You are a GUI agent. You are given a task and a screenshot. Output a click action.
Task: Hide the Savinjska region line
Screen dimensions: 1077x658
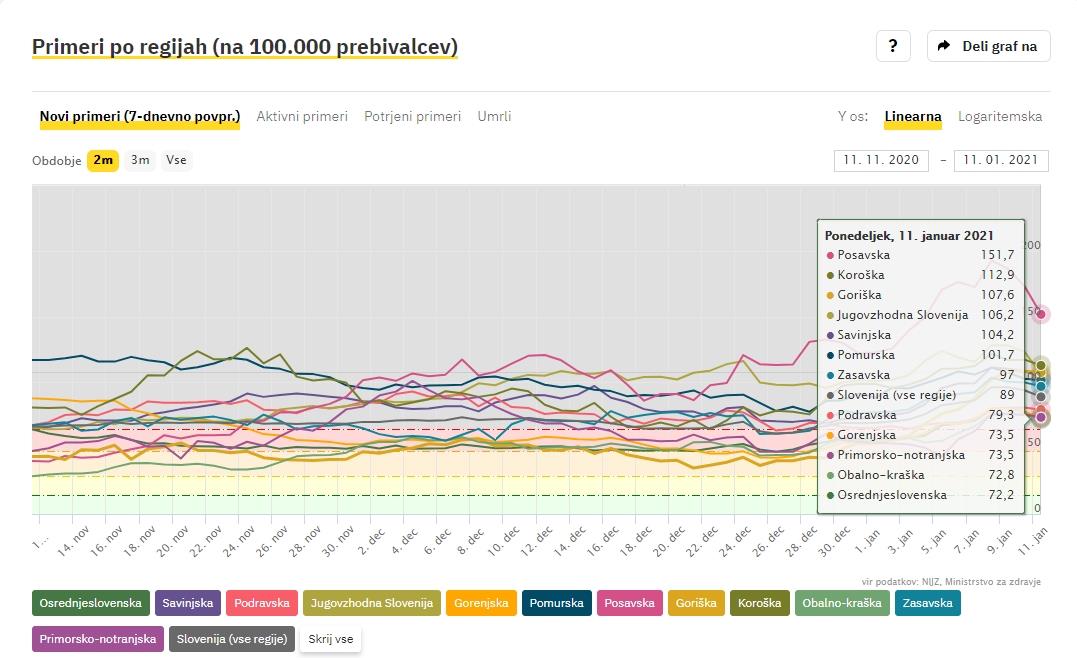click(x=188, y=603)
